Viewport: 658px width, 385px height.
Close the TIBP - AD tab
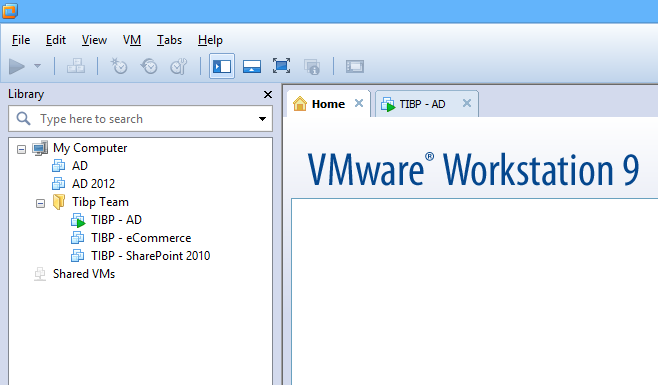467,103
